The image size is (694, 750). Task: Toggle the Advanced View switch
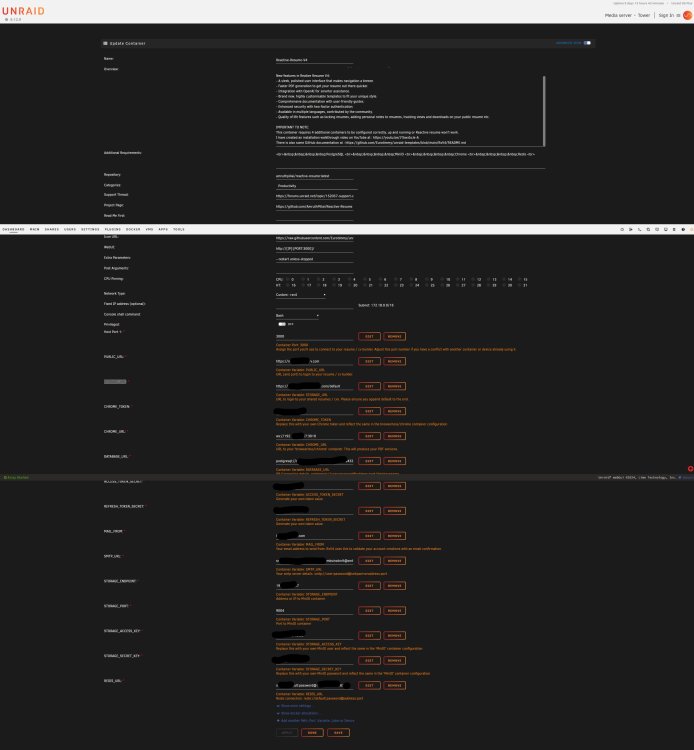(x=587, y=43)
